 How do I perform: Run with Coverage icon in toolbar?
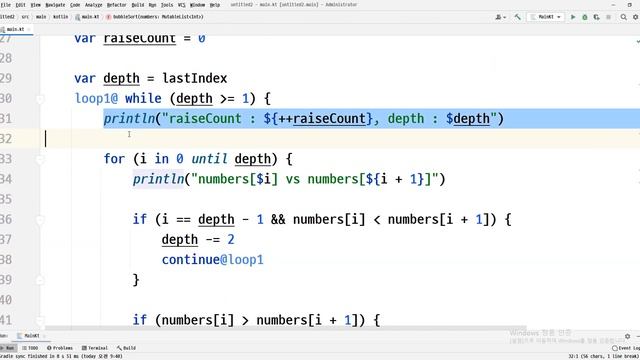click(x=596, y=17)
